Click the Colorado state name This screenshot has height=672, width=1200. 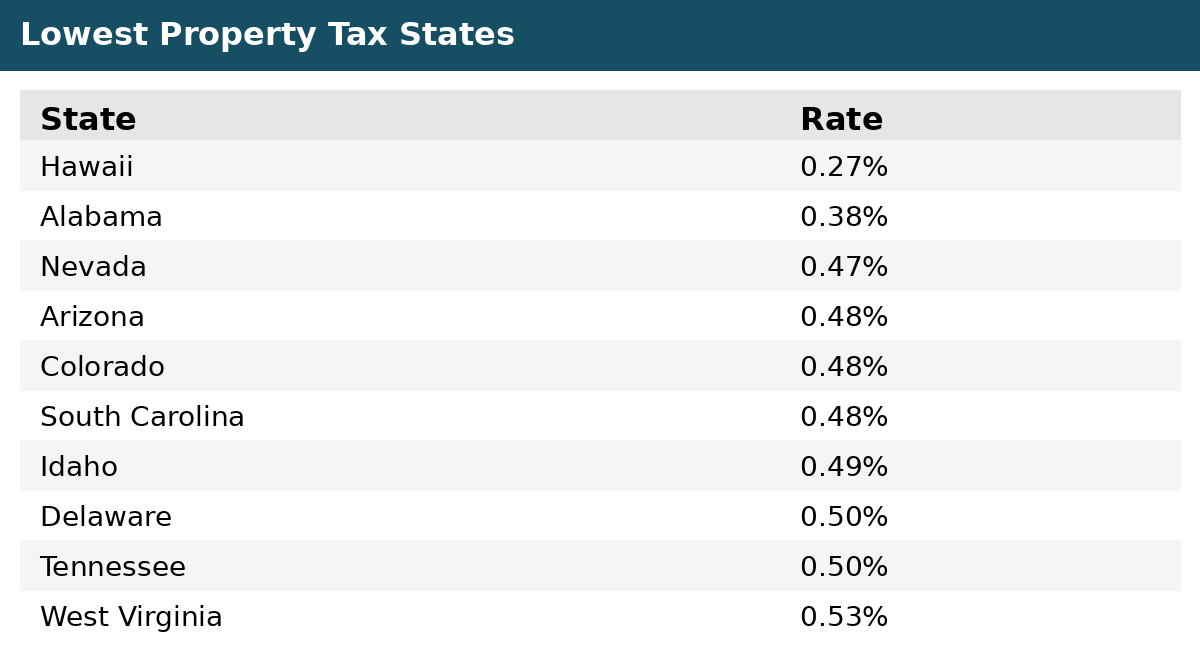pos(102,367)
